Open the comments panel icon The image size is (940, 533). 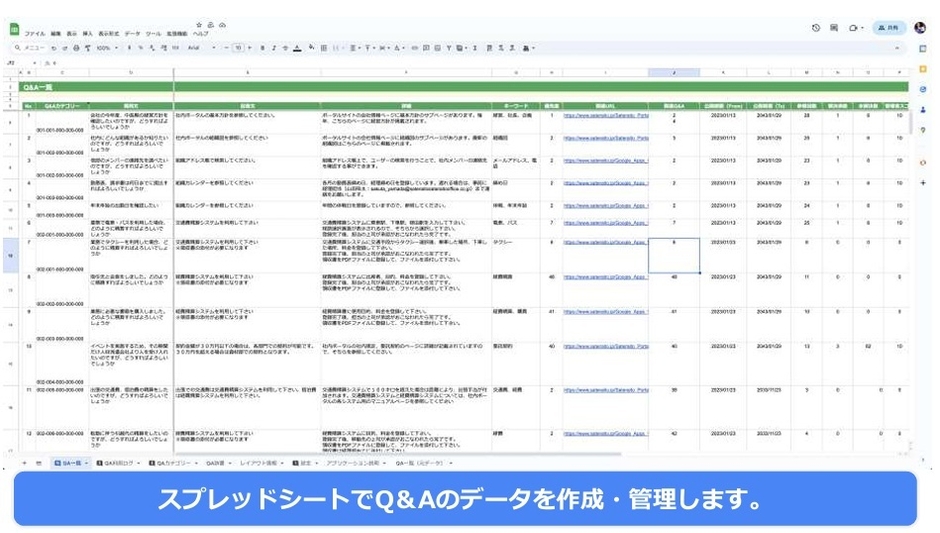(x=834, y=28)
